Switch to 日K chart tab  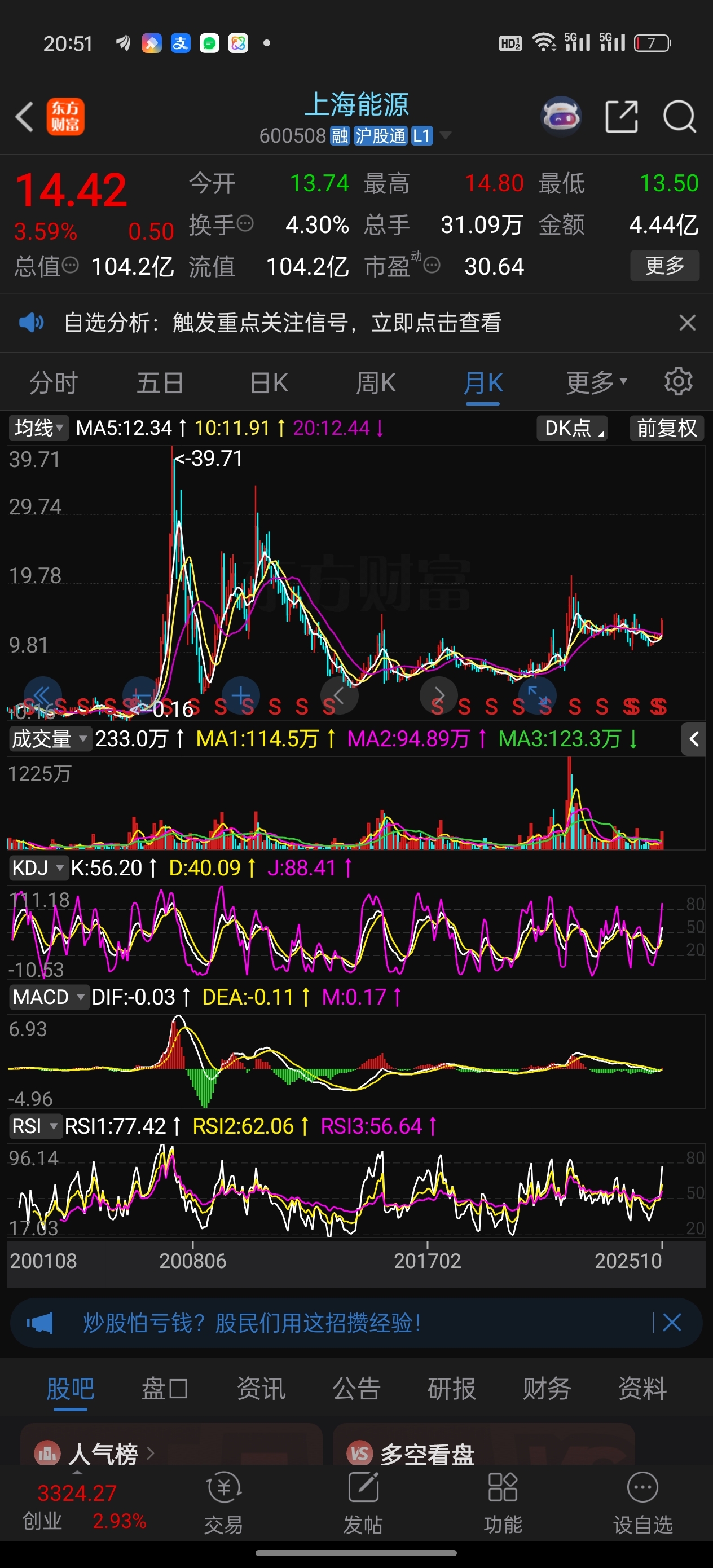coord(269,383)
